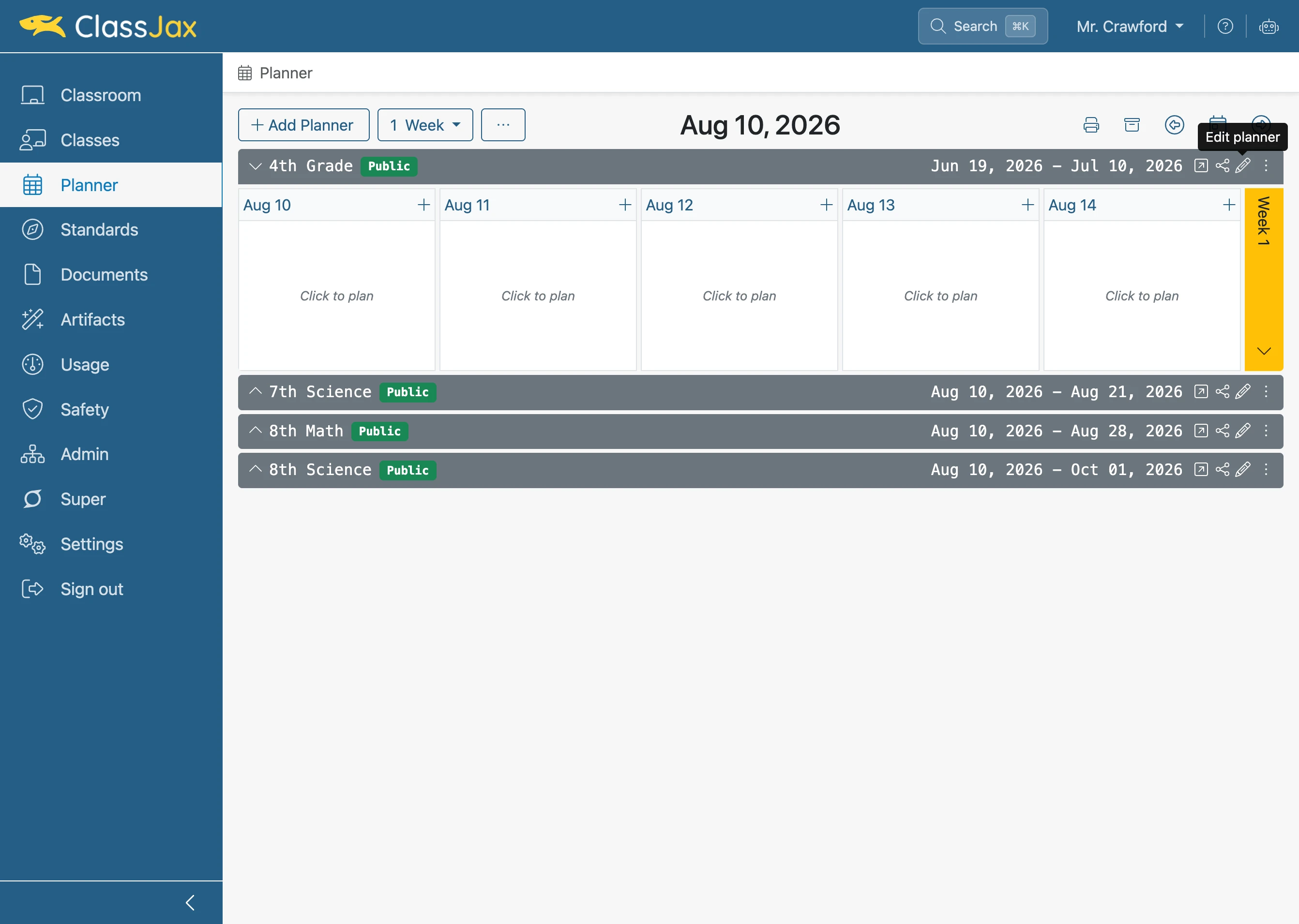Click Sign out in sidebar
Image resolution: width=1299 pixels, height=924 pixels.
[x=111, y=589]
